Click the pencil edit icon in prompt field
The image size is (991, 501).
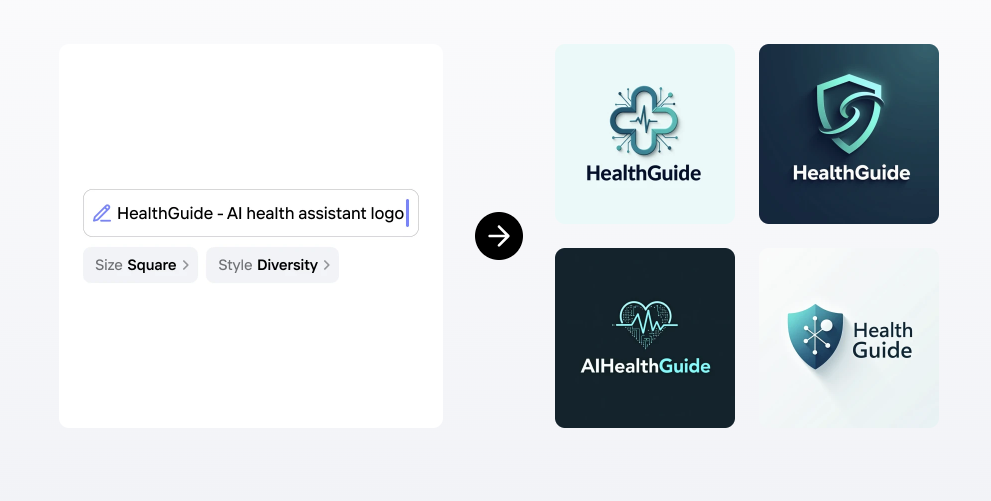point(102,213)
